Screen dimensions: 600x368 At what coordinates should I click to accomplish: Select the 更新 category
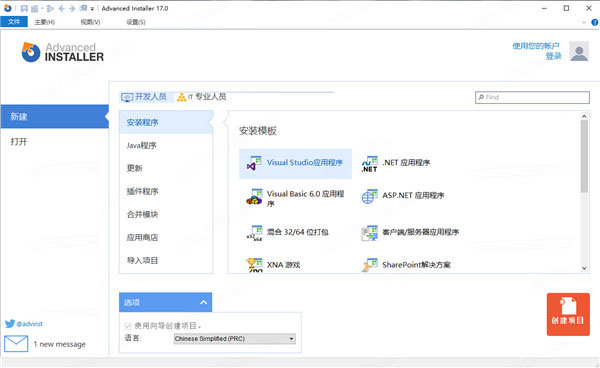click(x=166, y=168)
